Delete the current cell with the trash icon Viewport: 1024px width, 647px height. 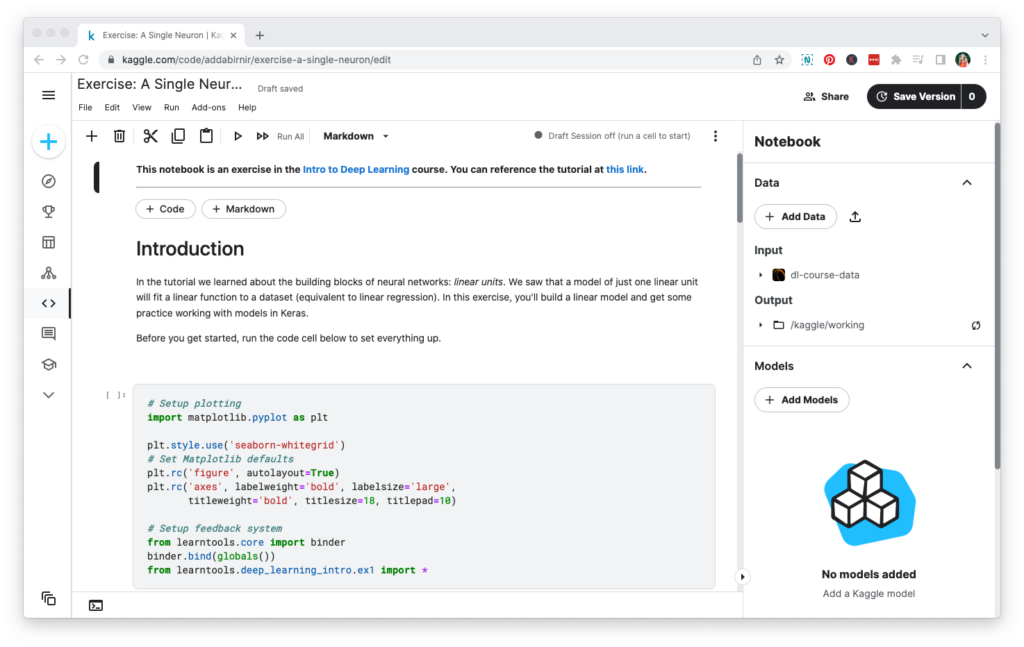tap(119, 135)
